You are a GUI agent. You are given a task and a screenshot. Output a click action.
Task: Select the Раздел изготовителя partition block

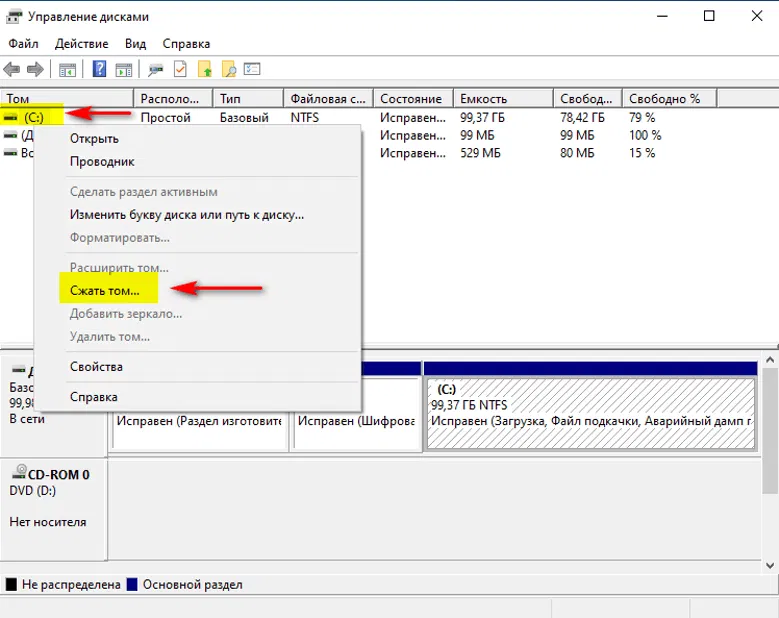click(x=200, y=431)
